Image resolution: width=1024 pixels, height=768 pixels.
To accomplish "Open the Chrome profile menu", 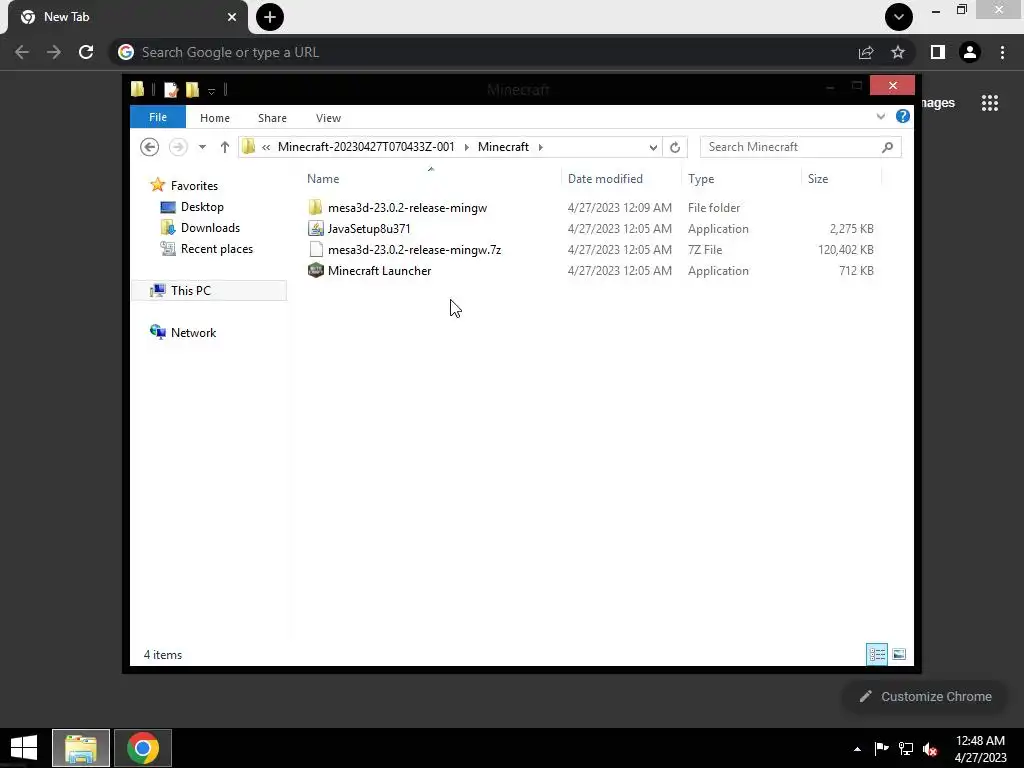I will click(x=970, y=52).
